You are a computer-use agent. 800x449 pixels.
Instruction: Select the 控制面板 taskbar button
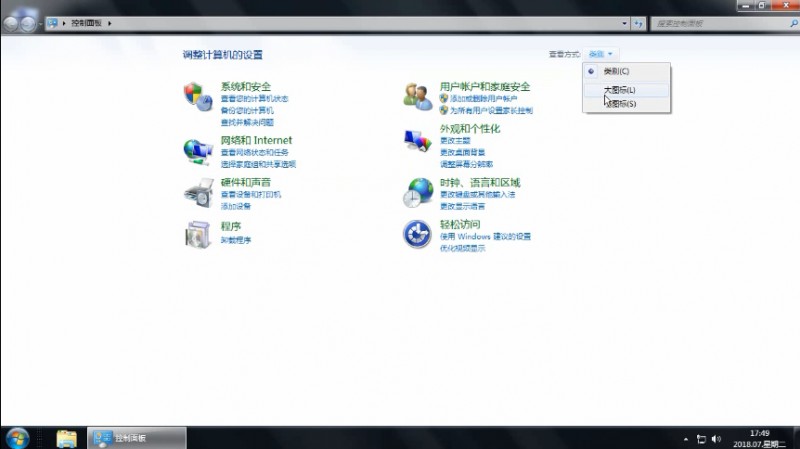coord(136,438)
